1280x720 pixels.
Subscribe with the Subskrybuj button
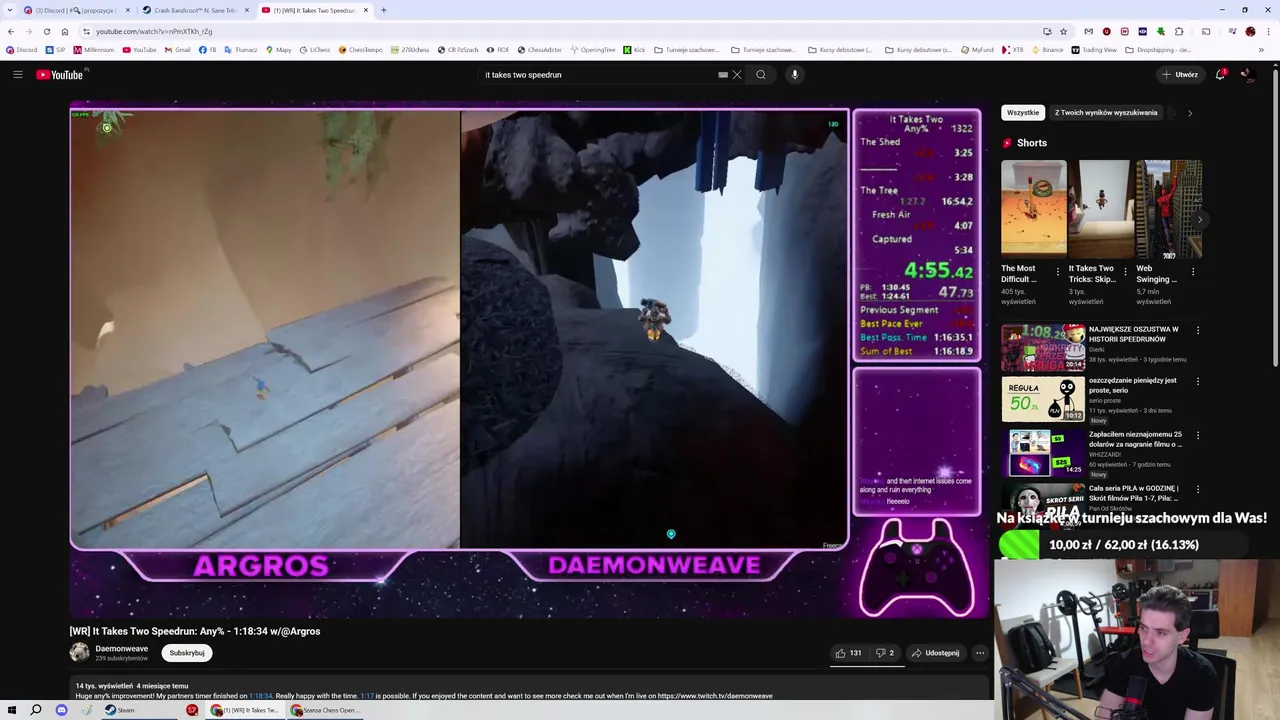187,653
